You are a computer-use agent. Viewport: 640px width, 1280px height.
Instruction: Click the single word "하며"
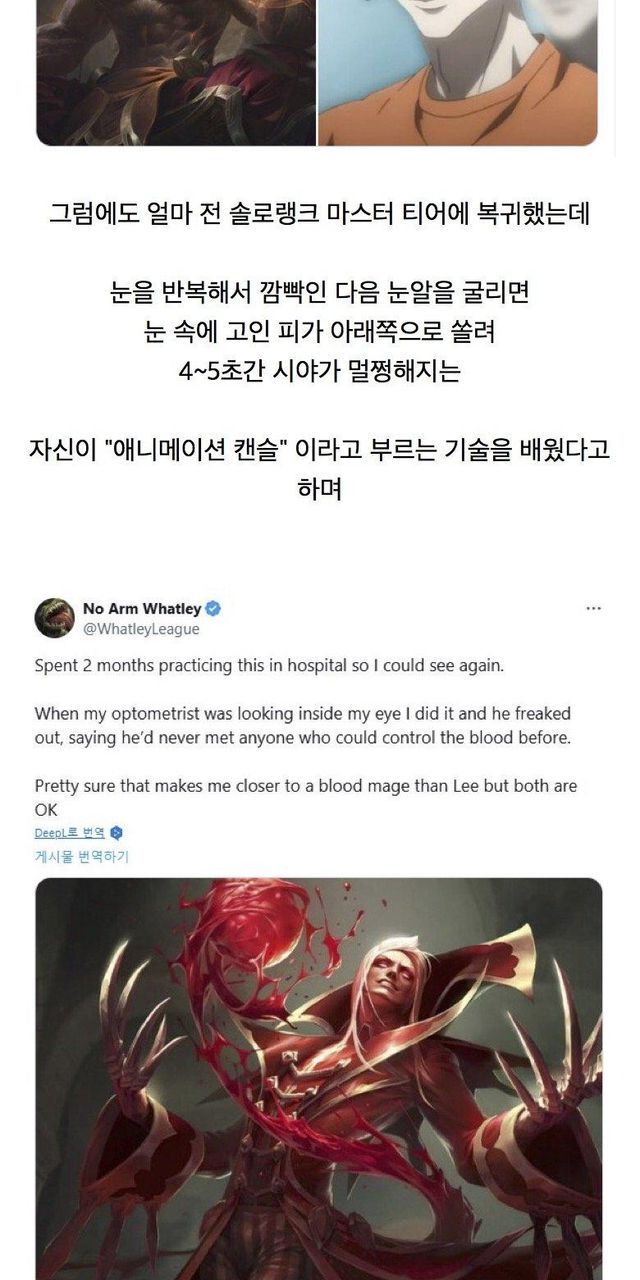tap(319, 490)
